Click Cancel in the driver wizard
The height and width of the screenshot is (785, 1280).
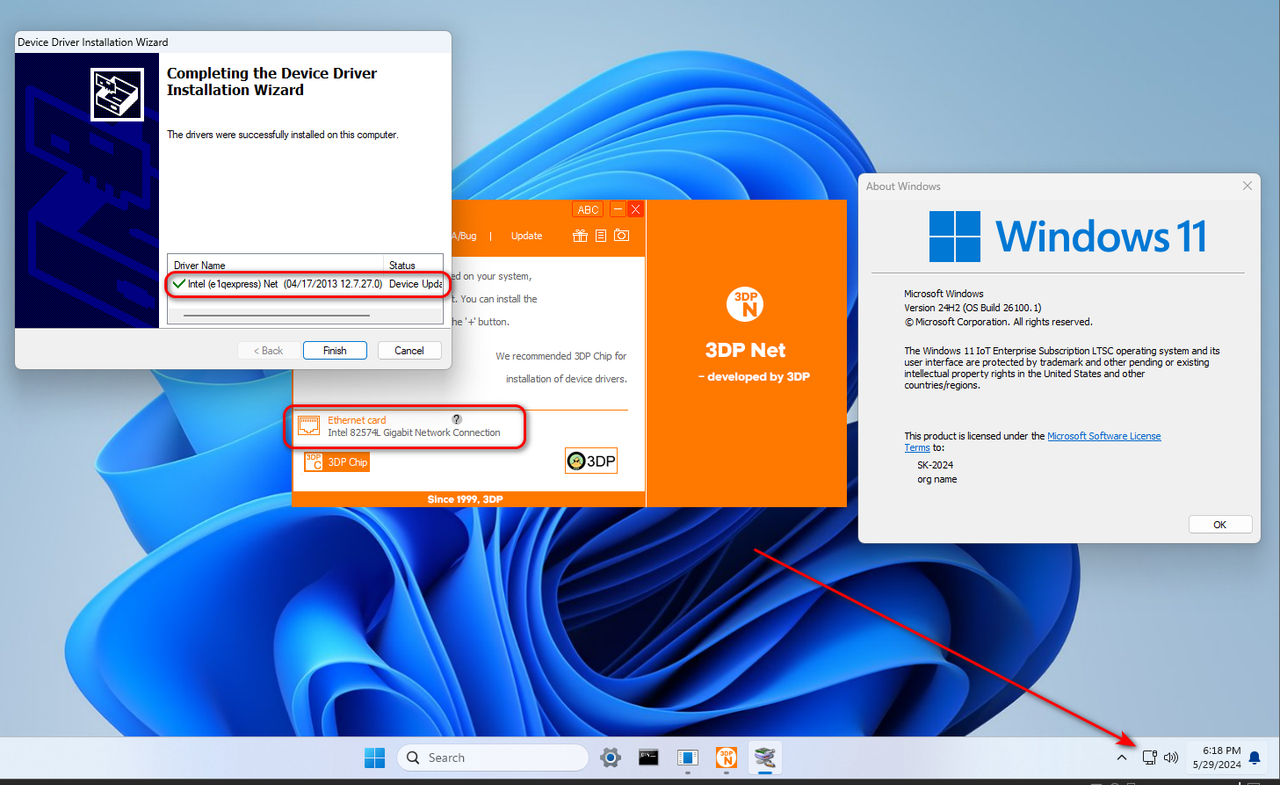[x=409, y=350]
